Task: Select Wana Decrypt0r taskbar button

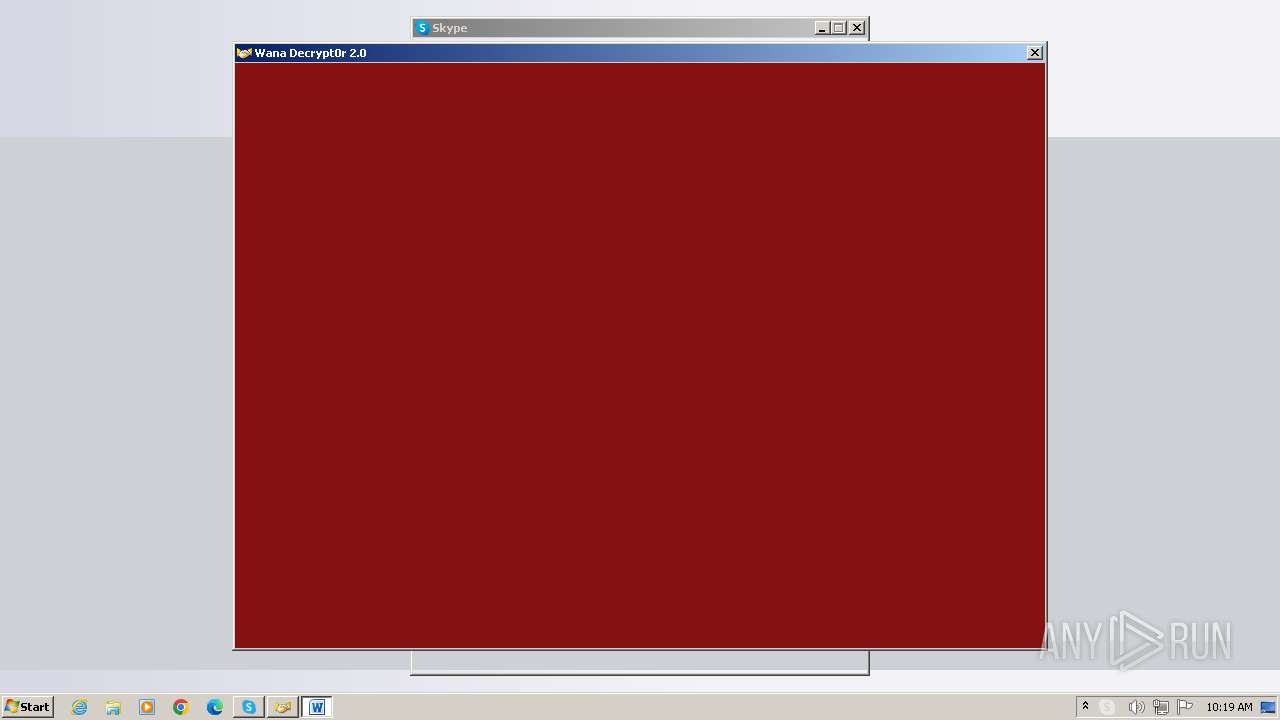Action: click(x=283, y=707)
